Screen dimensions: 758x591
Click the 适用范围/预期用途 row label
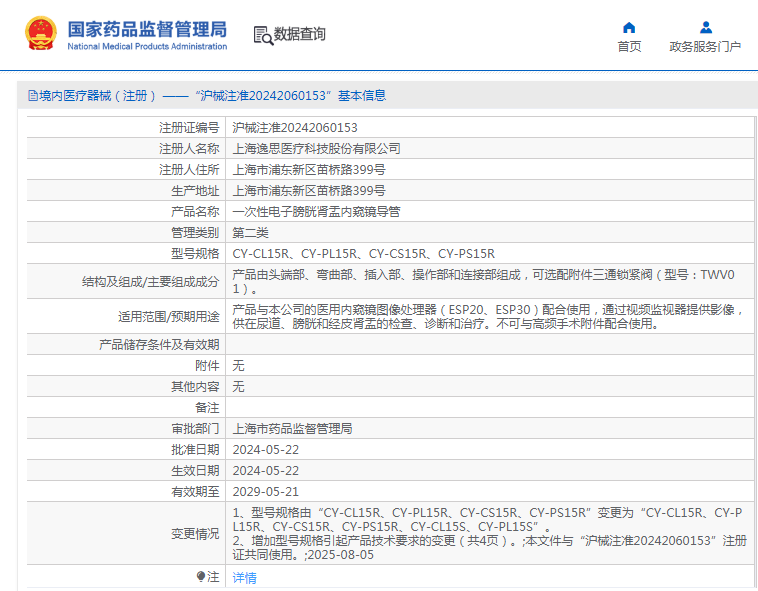tap(169, 317)
